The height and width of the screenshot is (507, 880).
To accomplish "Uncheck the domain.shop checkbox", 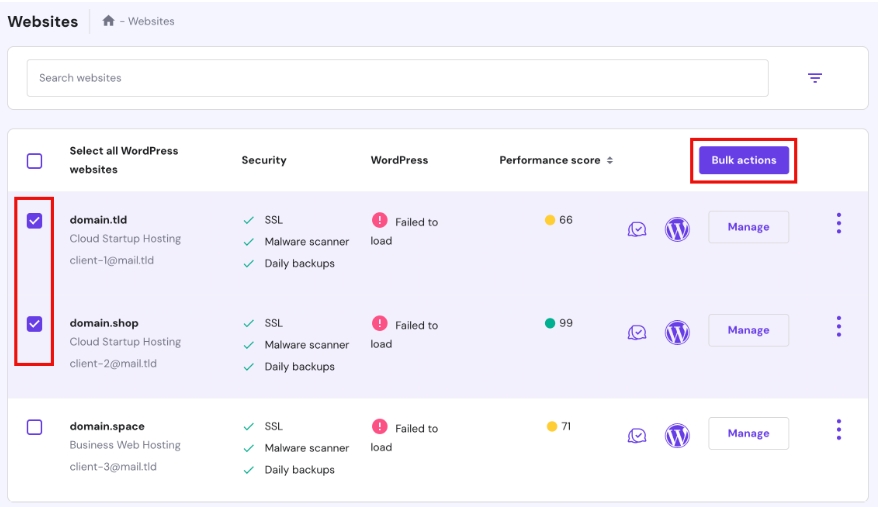I will click(x=35, y=324).
